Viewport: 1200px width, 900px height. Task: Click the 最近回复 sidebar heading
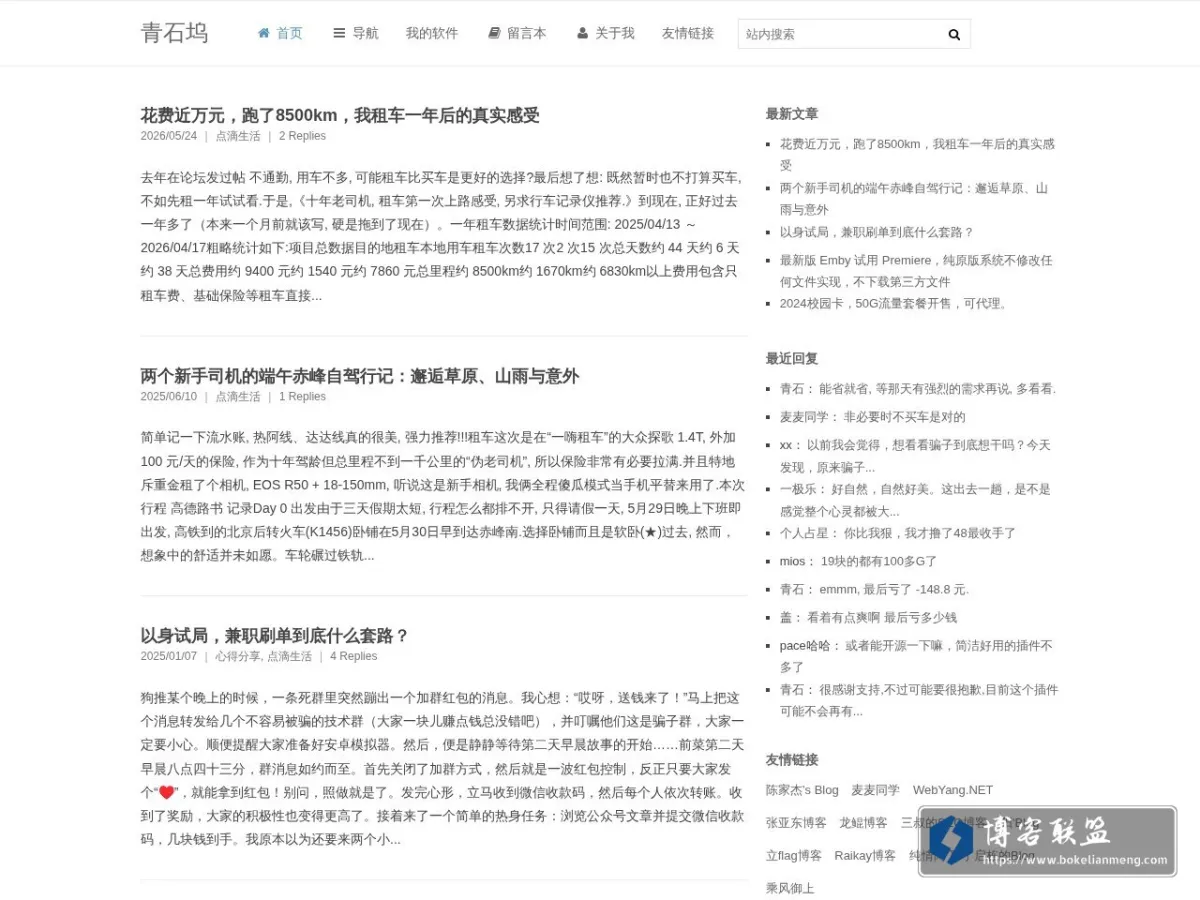click(x=792, y=358)
